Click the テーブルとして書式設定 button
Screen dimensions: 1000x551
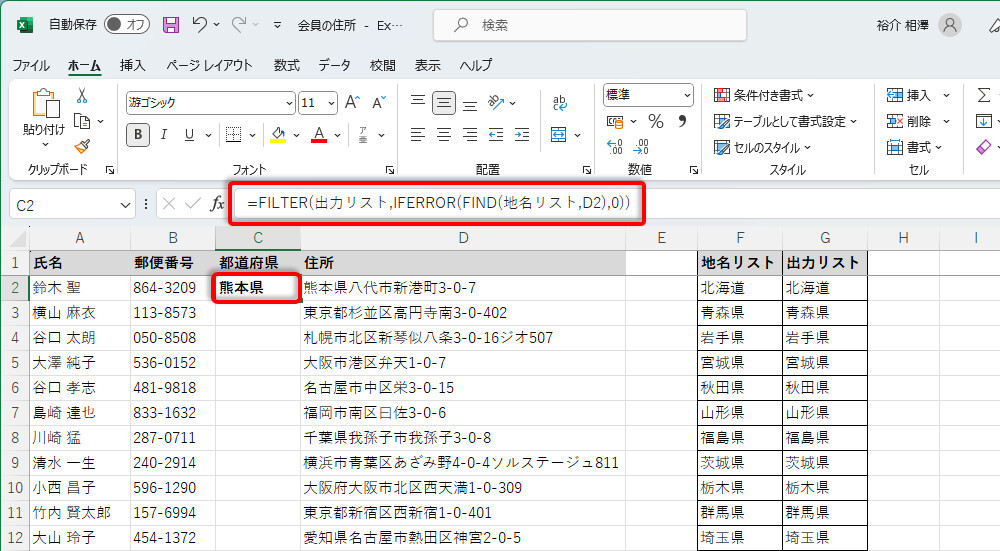point(785,121)
